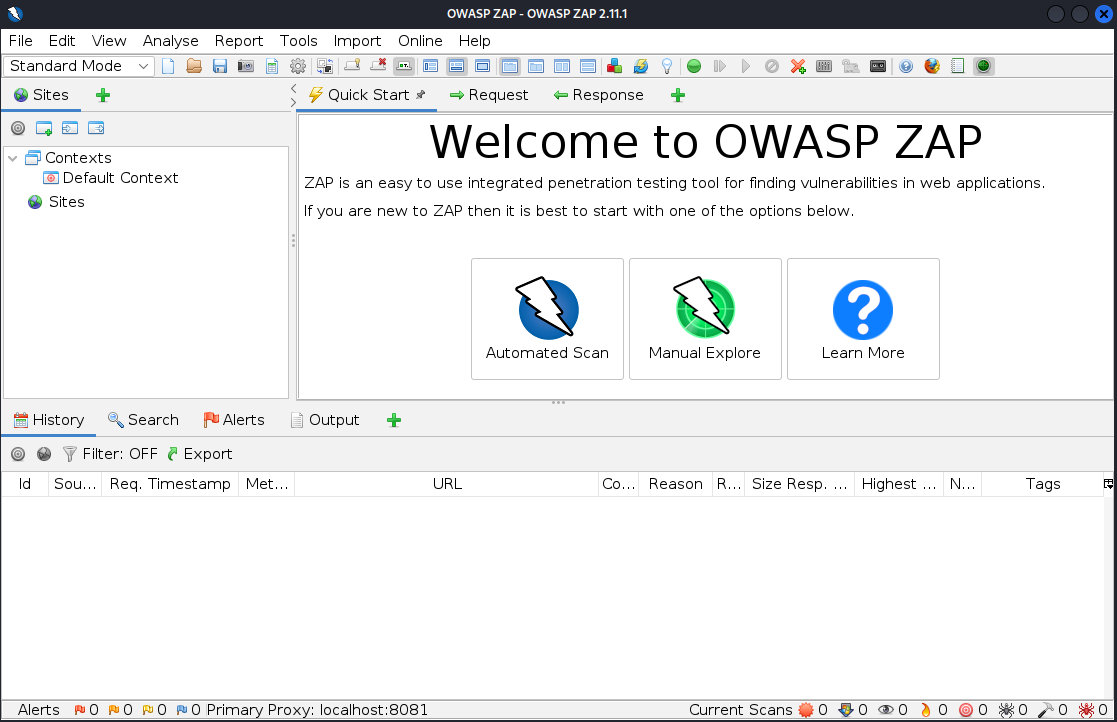Toggle the green radar HUD button
This screenshot has height=722, width=1117.
[984, 66]
